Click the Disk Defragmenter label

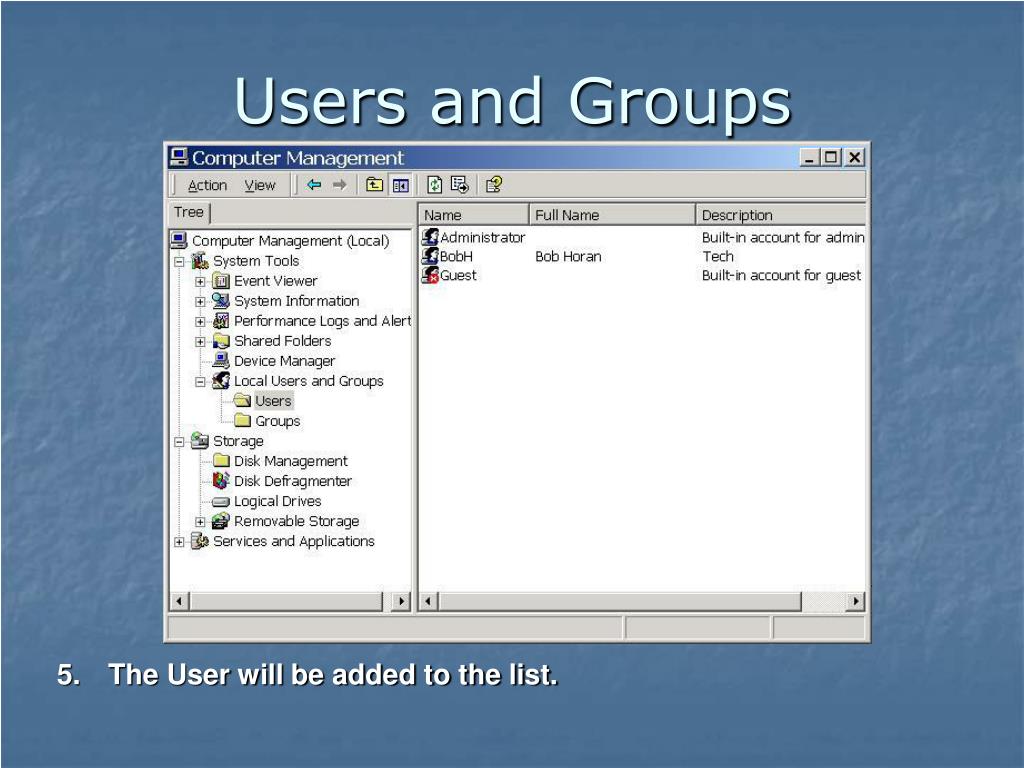[293, 481]
